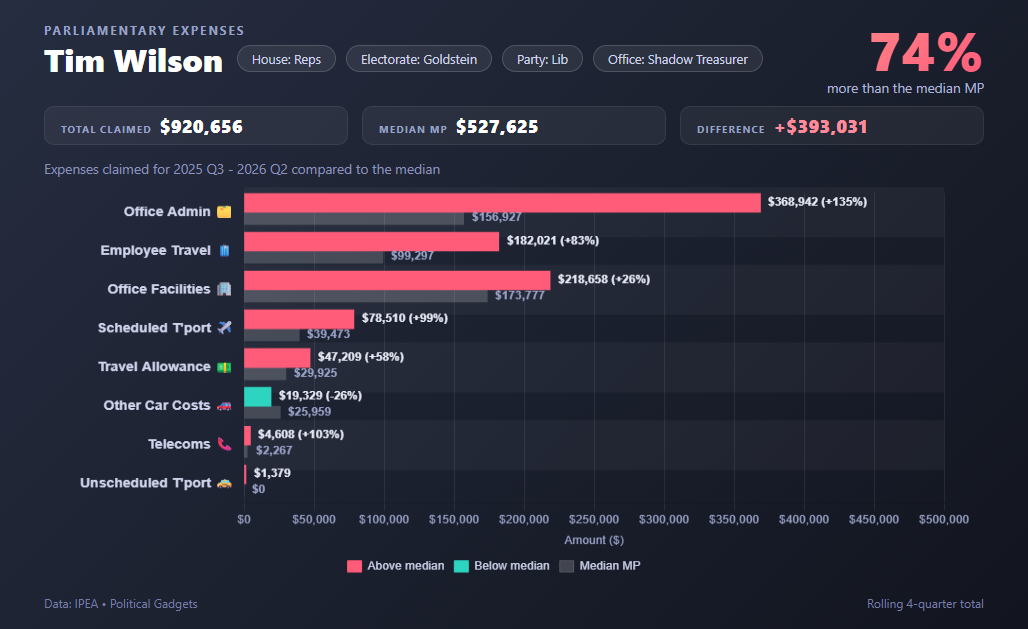Screen dimensions: 1028x629
Task: Click the Travel Allowance red bar
Action: tap(277, 358)
